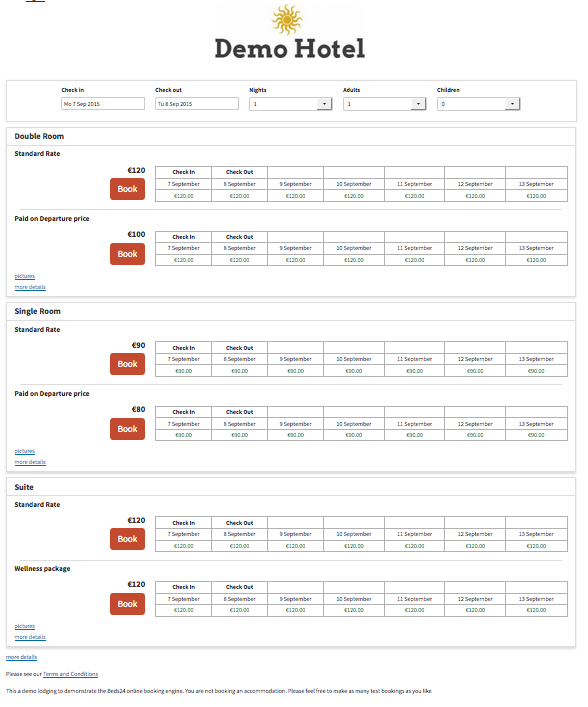Click Wellness package rate label
The height and width of the screenshot is (707, 588).
click(42, 569)
